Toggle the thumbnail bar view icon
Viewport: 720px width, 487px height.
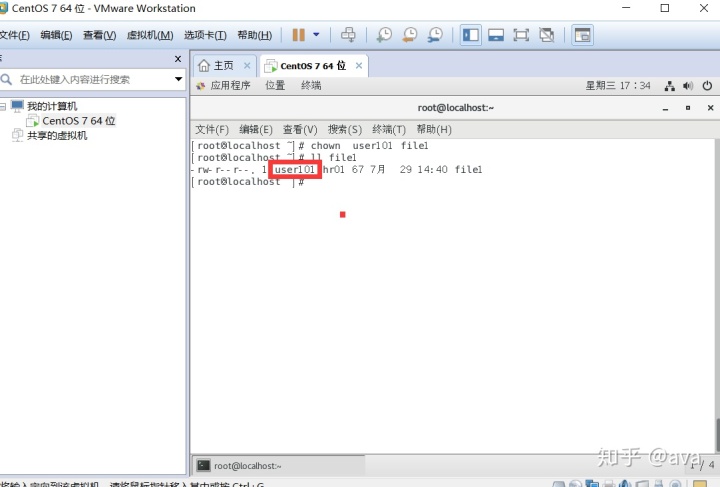496,35
